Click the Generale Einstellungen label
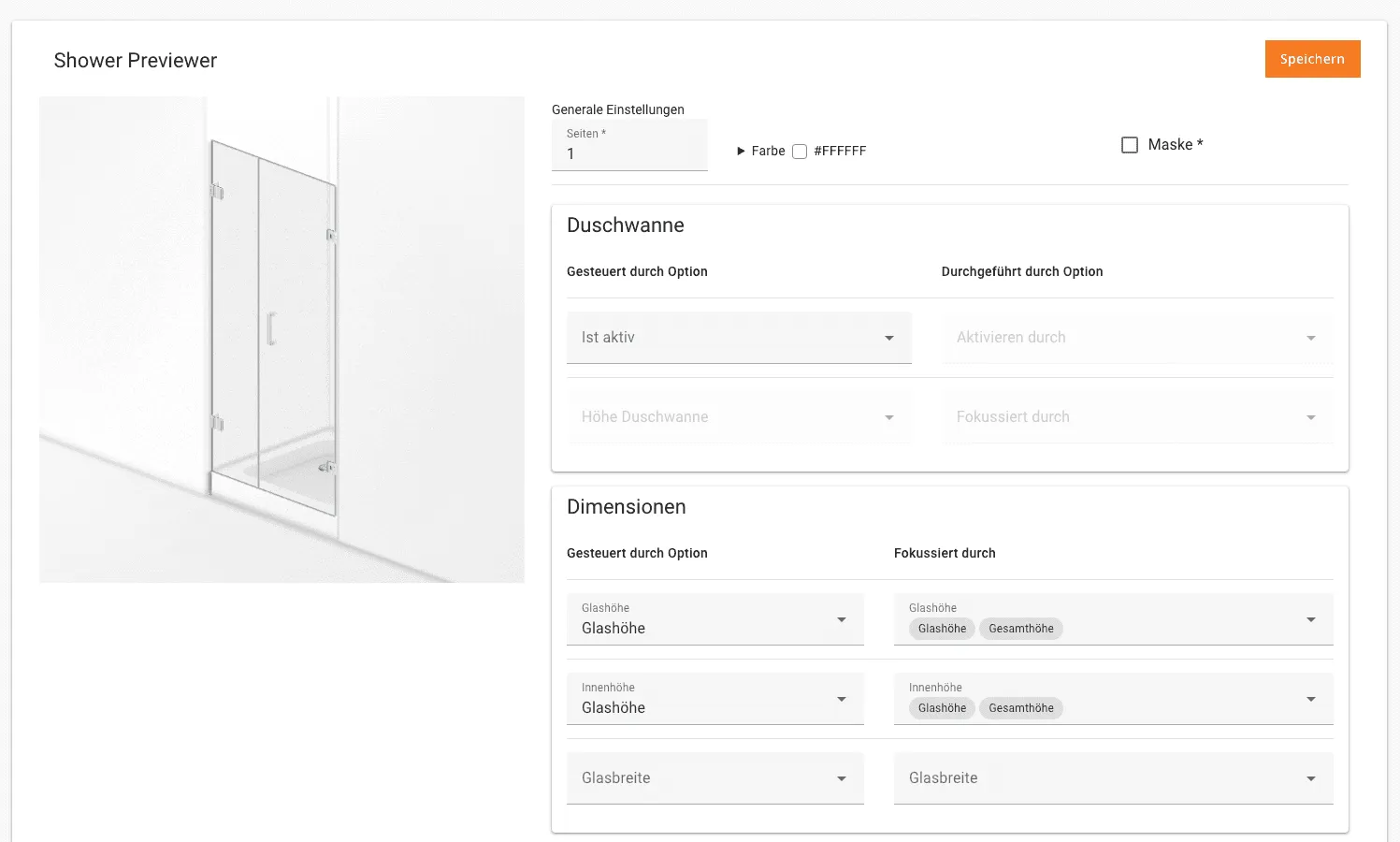1400x842 pixels. pyautogui.click(x=618, y=109)
